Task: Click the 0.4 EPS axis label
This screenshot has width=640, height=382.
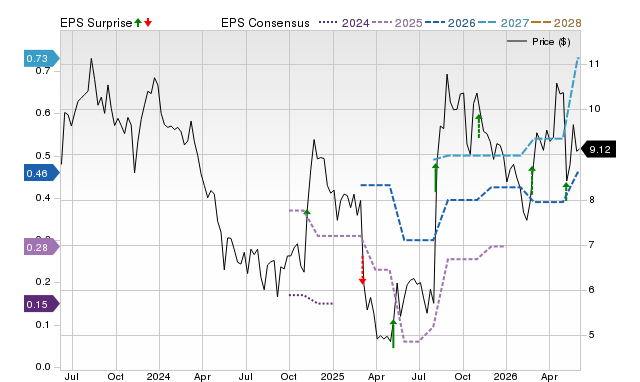Action: 43,198
